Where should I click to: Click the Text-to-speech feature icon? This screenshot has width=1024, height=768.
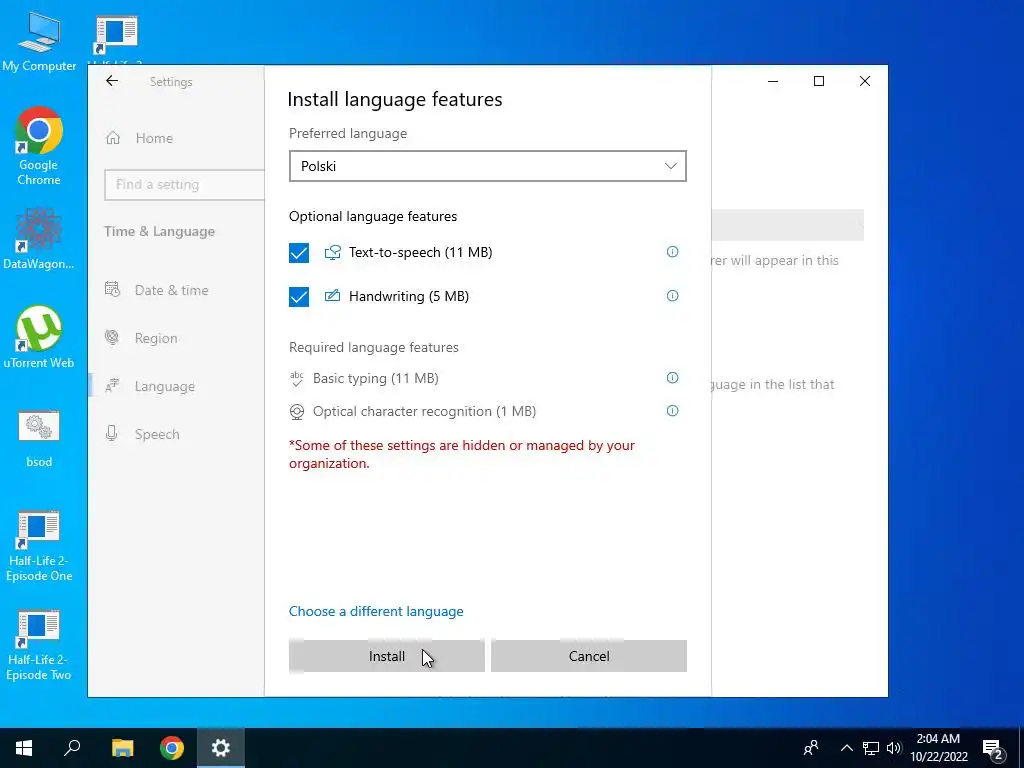click(332, 253)
